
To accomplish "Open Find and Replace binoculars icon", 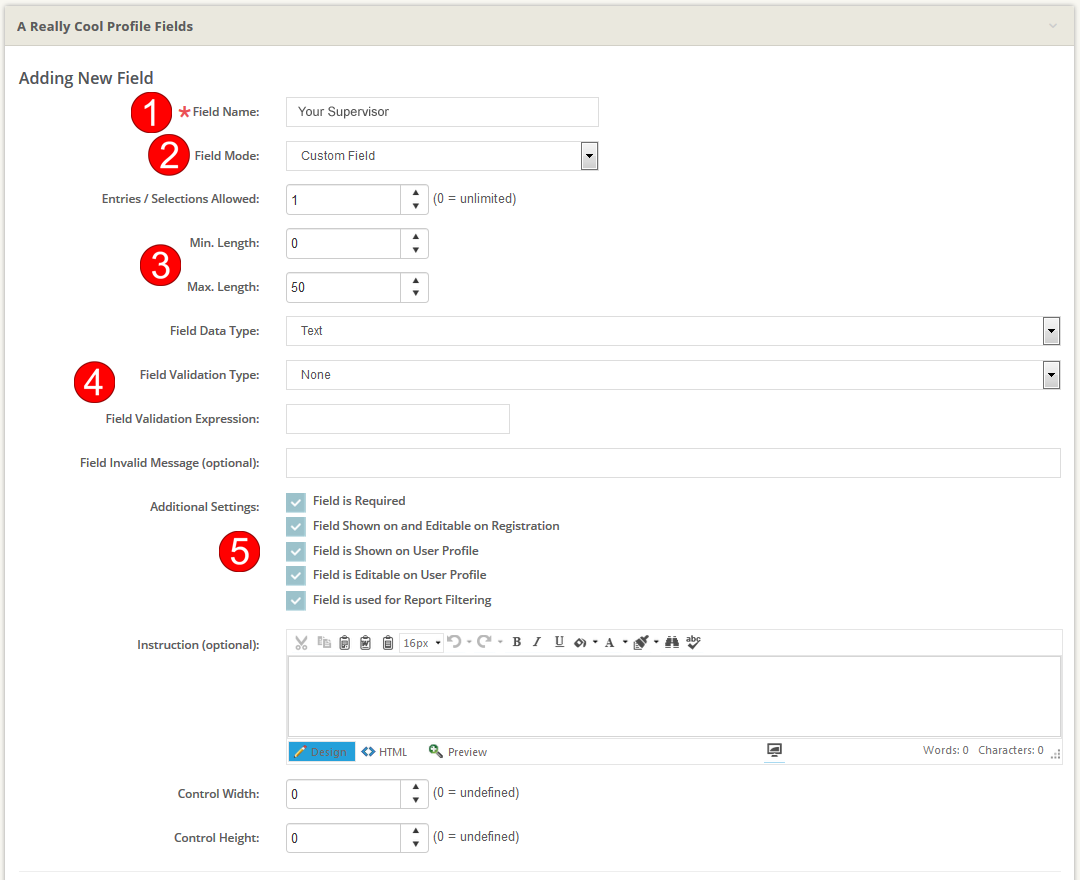I will (672, 642).
